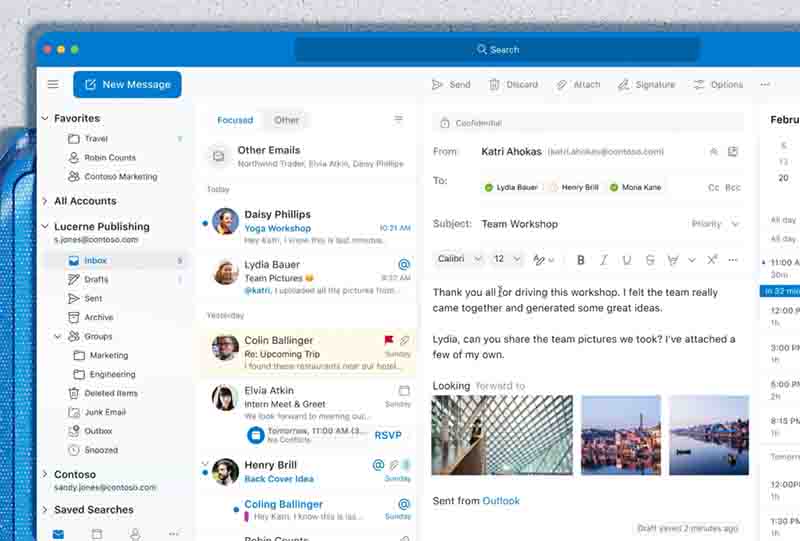
Task: Open the toolbar overflow ellipsis menu
Action: pyautogui.click(x=765, y=84)
